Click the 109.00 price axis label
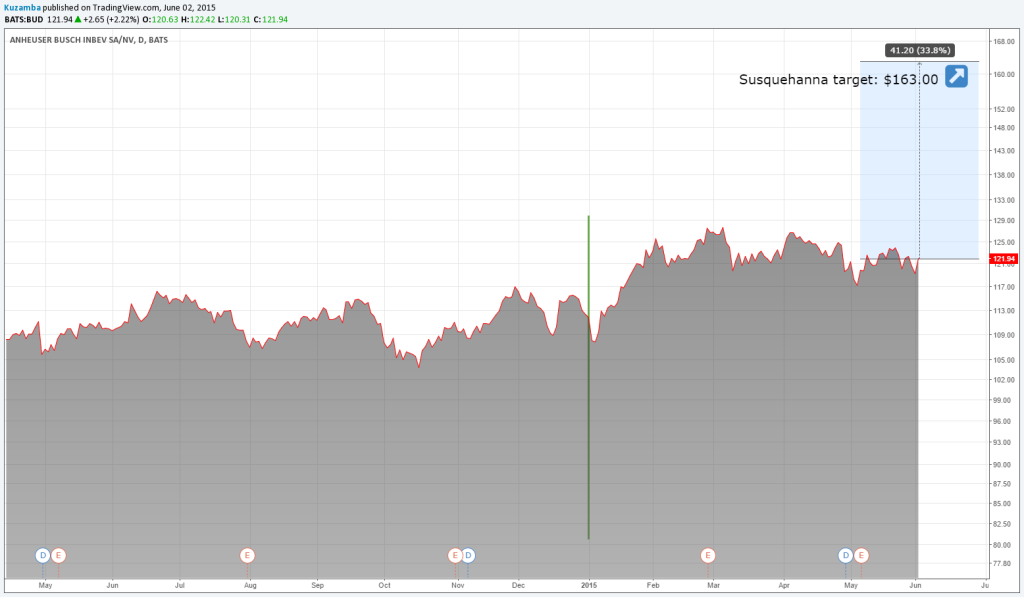 [1004, 335]
